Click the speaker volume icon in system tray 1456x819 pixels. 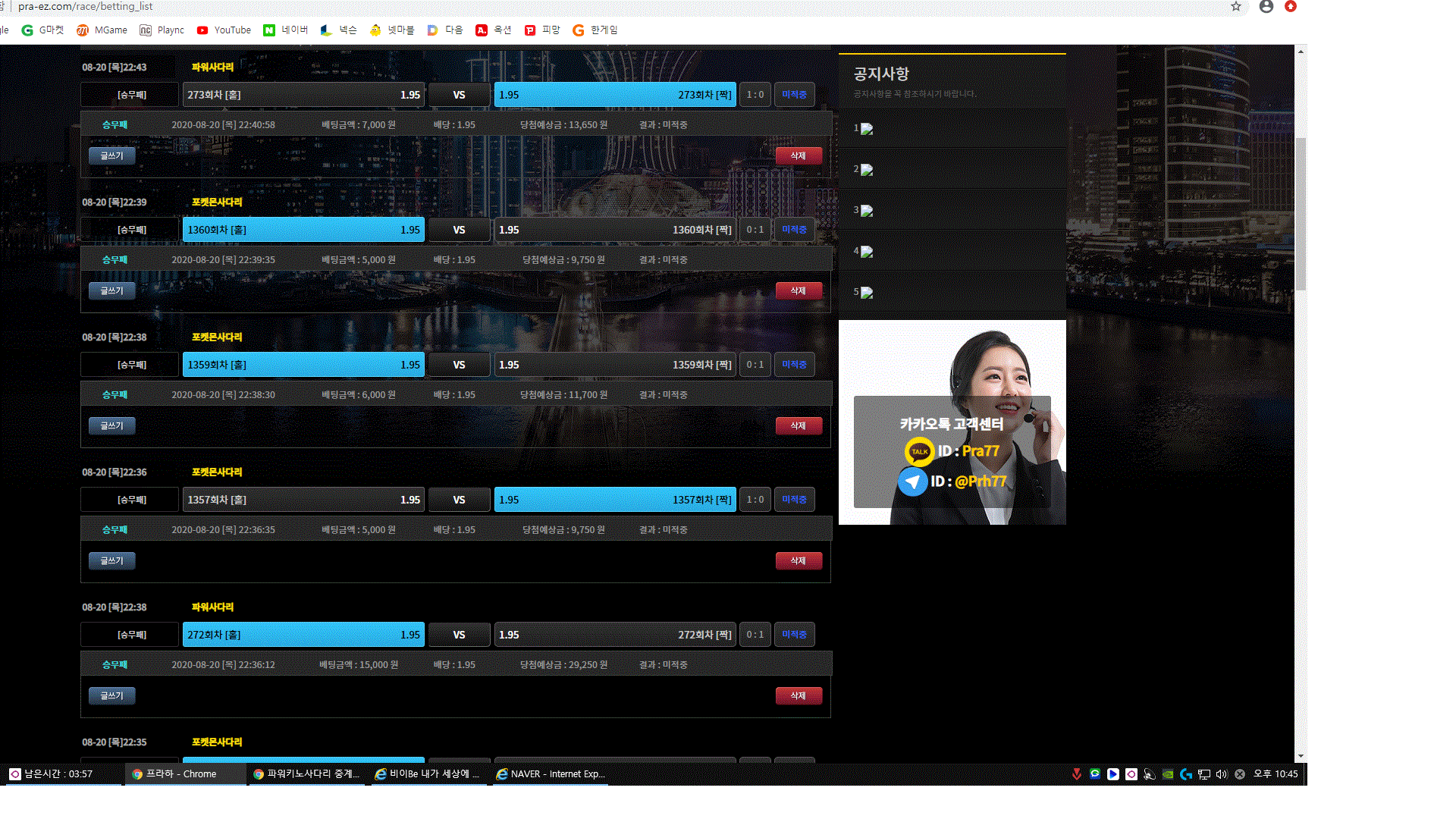point(1221,774)
